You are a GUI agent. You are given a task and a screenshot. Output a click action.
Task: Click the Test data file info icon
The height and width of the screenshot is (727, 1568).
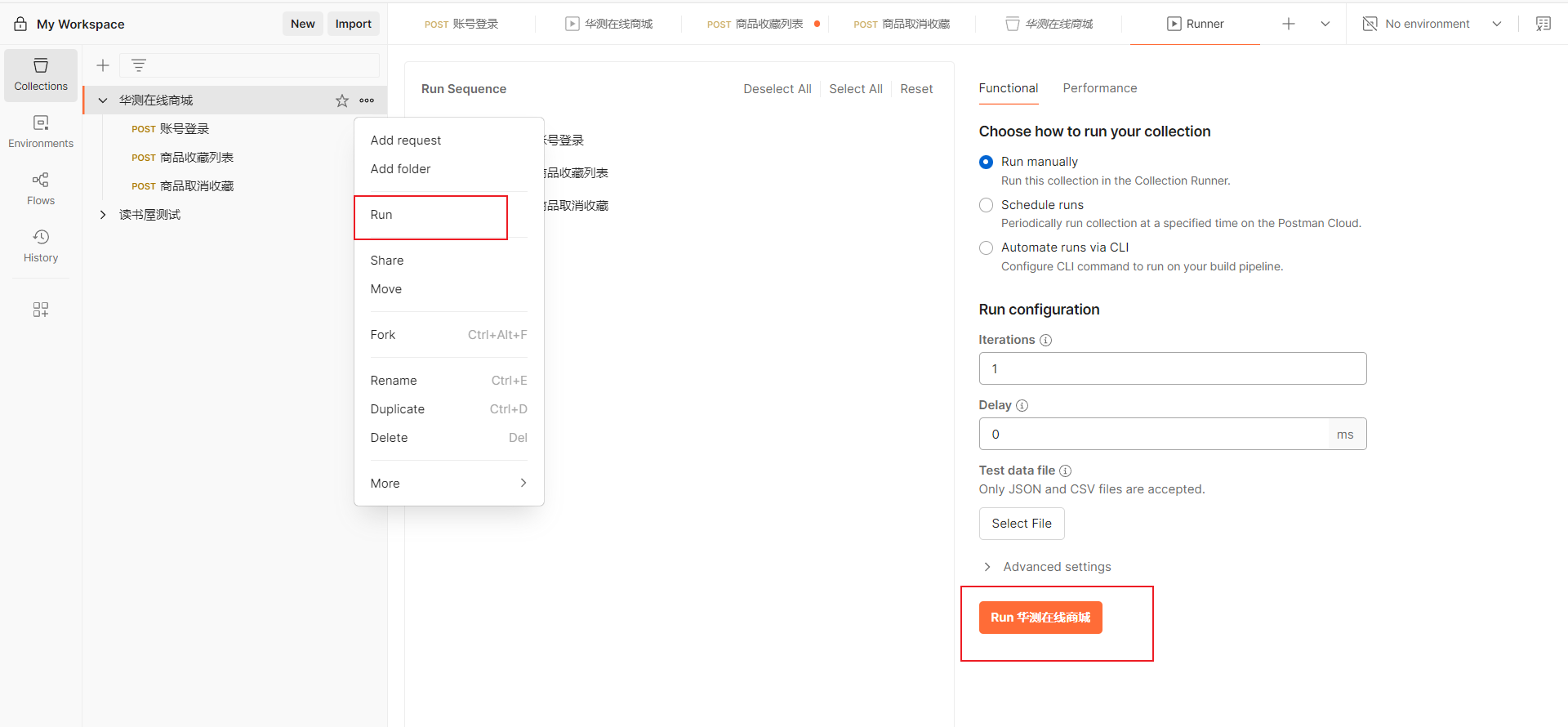pos(1065,471)
